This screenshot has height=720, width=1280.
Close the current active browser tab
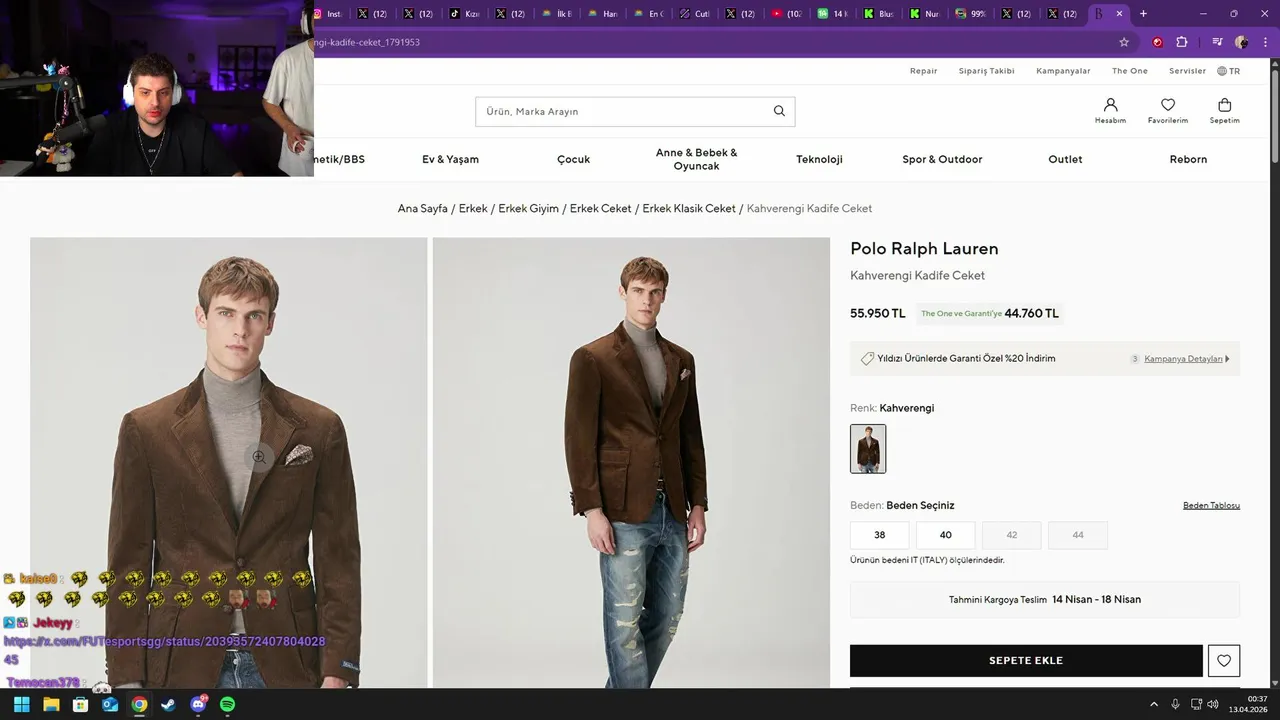point(1119,14)
